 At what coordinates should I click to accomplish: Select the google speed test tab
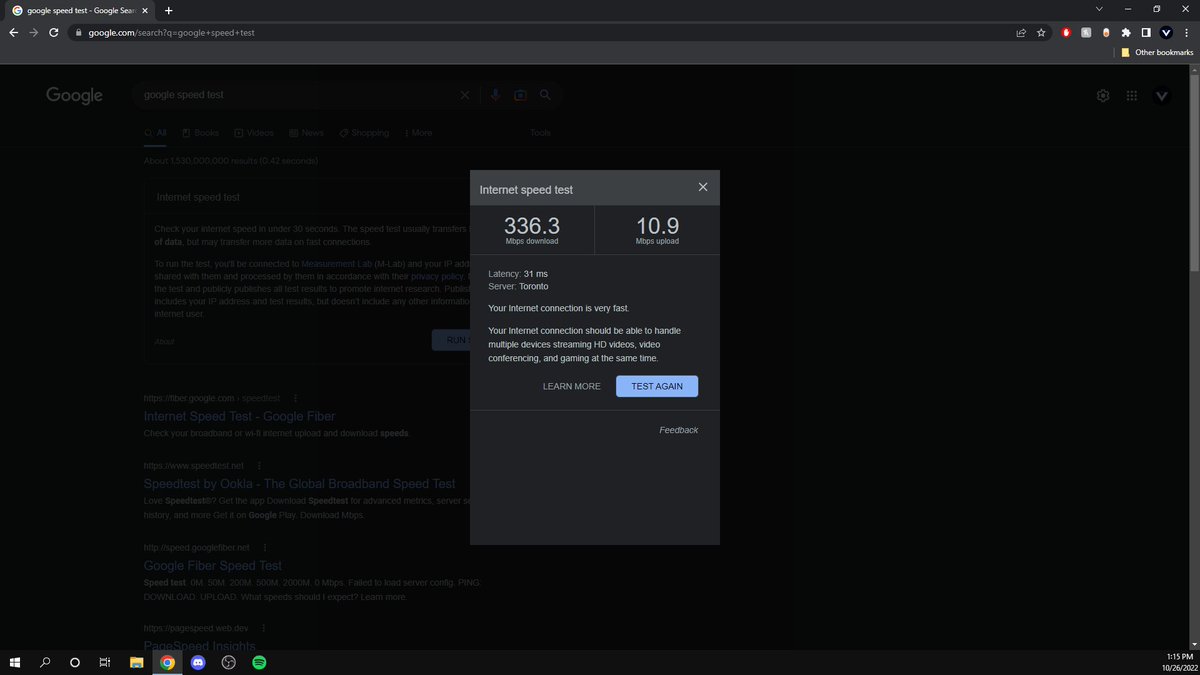tap(80, 10)
